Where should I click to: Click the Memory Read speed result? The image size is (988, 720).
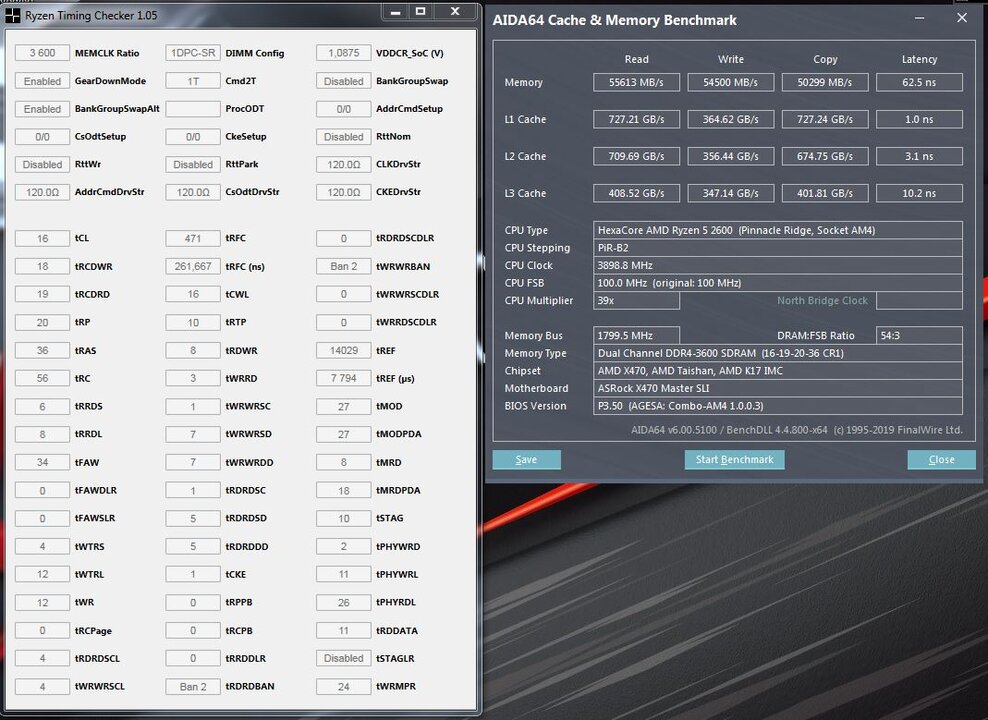click(636, 83)
